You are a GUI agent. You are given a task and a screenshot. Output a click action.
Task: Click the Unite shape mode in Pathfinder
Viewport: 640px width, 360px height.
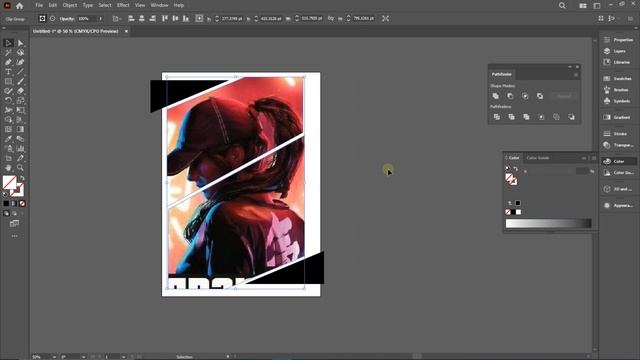tap(496, 96)
